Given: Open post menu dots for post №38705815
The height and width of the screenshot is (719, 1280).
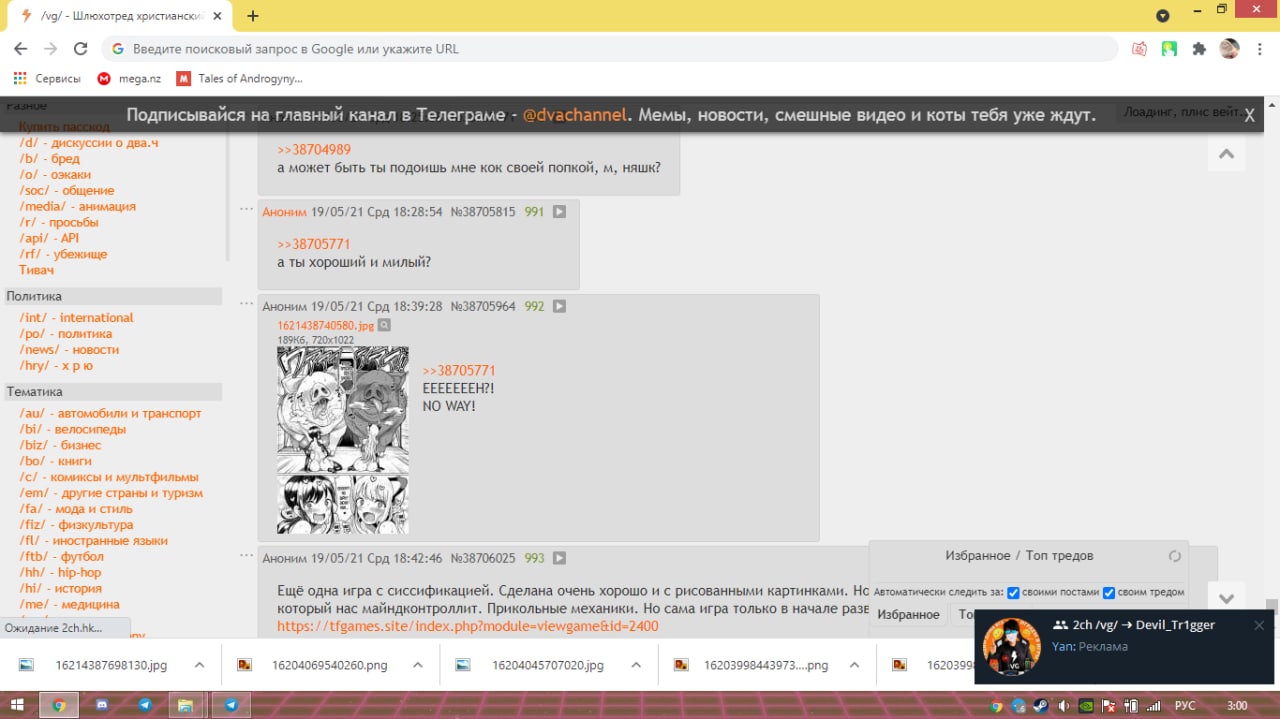Looking at the screenshot, I should (247, 209).
